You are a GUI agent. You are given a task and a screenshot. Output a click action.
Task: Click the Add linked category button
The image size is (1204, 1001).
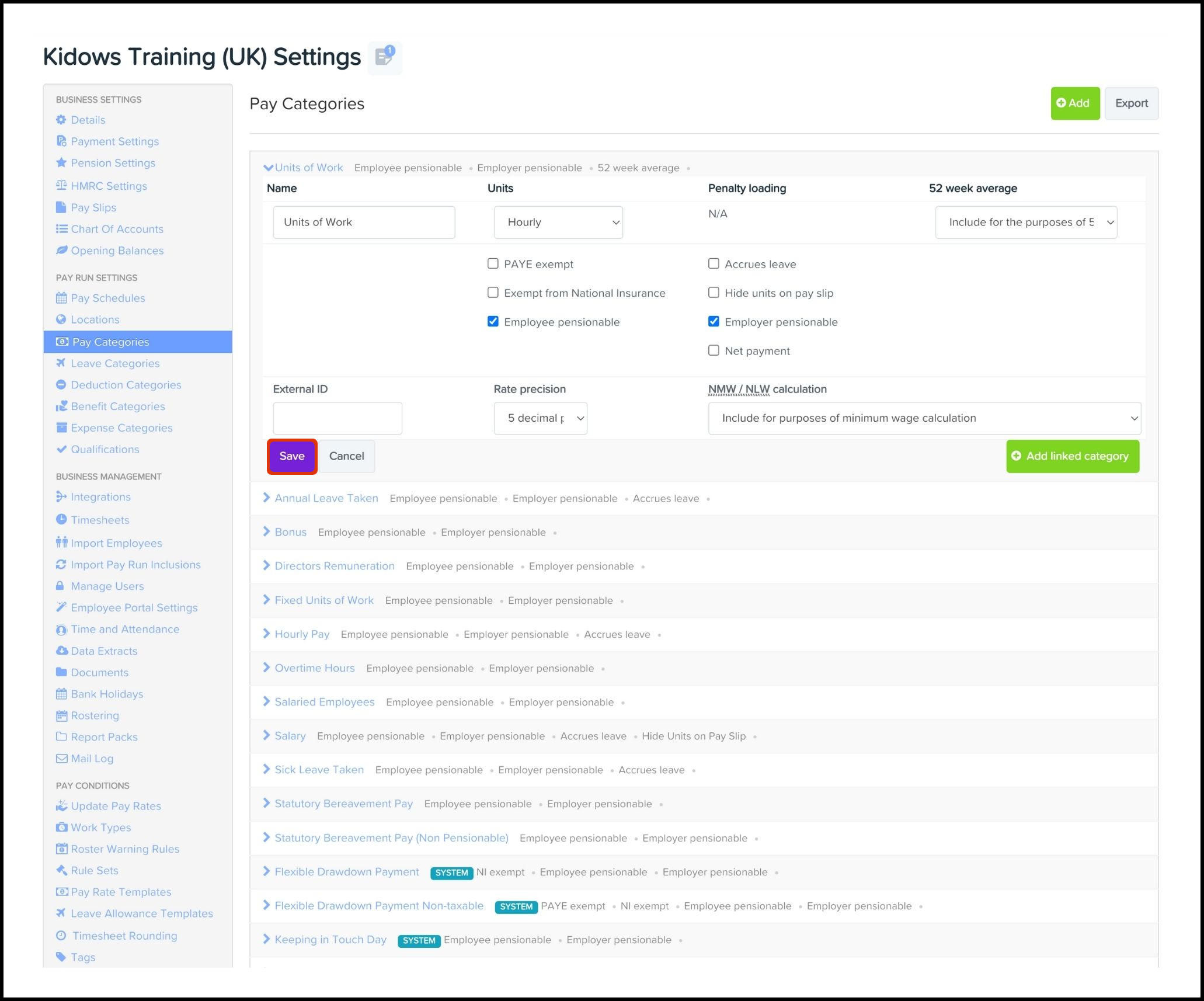coord(1072,456)
